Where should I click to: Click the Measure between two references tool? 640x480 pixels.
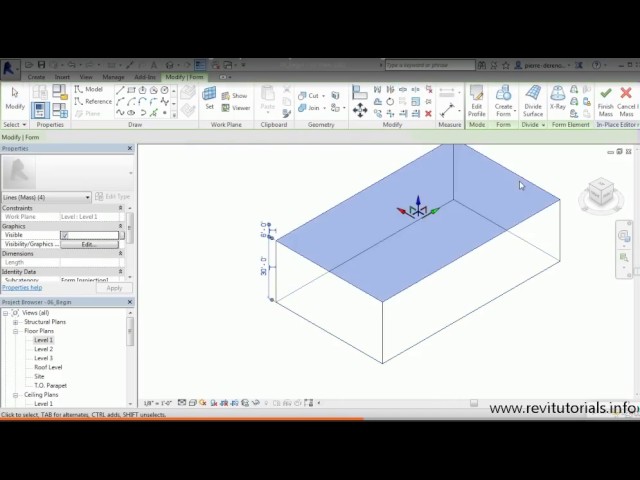tap(448, 110)
